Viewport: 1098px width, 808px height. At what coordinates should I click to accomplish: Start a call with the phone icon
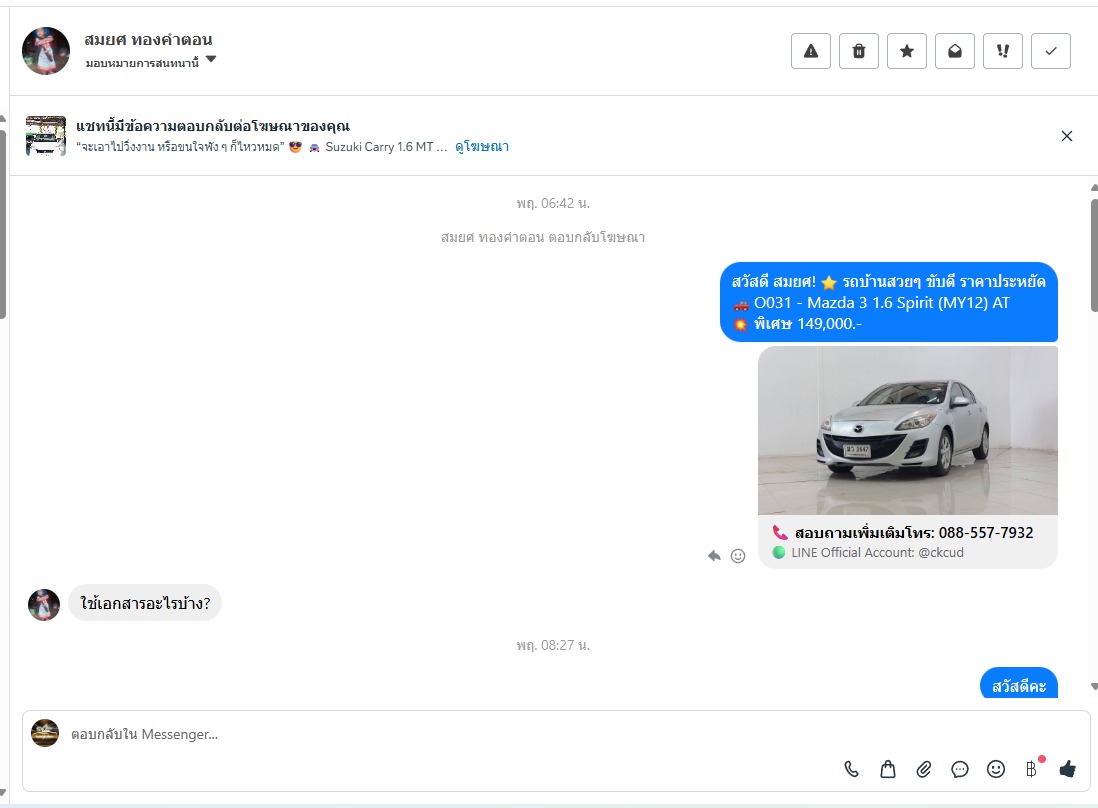(852, 769)
